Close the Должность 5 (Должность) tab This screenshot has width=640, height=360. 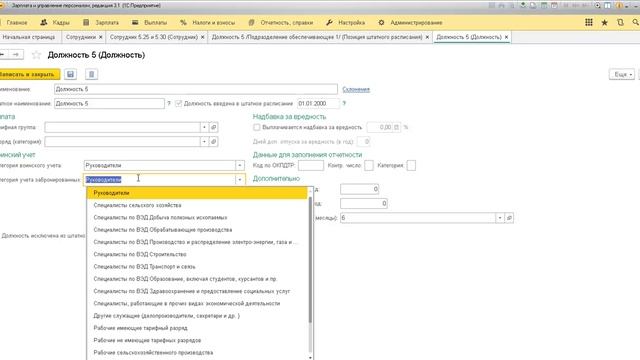pos(507,37)
